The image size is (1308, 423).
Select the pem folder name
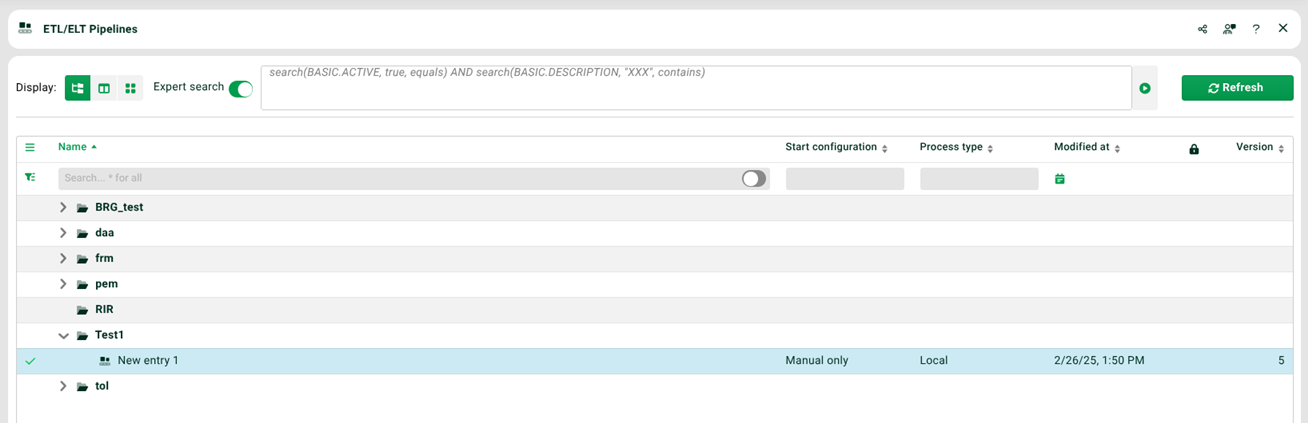click(107, 284)
